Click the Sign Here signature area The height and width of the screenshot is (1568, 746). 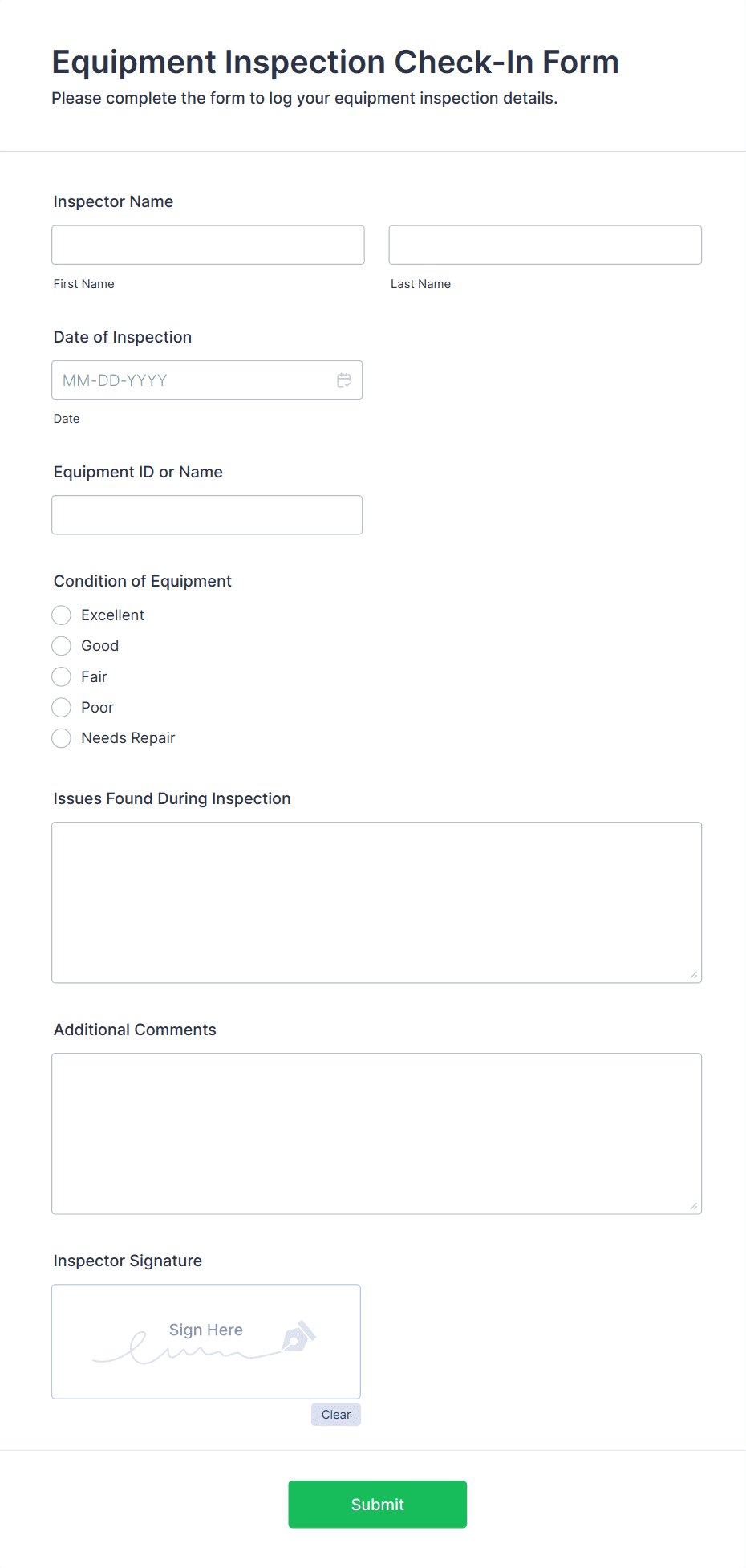point(205,1341)
